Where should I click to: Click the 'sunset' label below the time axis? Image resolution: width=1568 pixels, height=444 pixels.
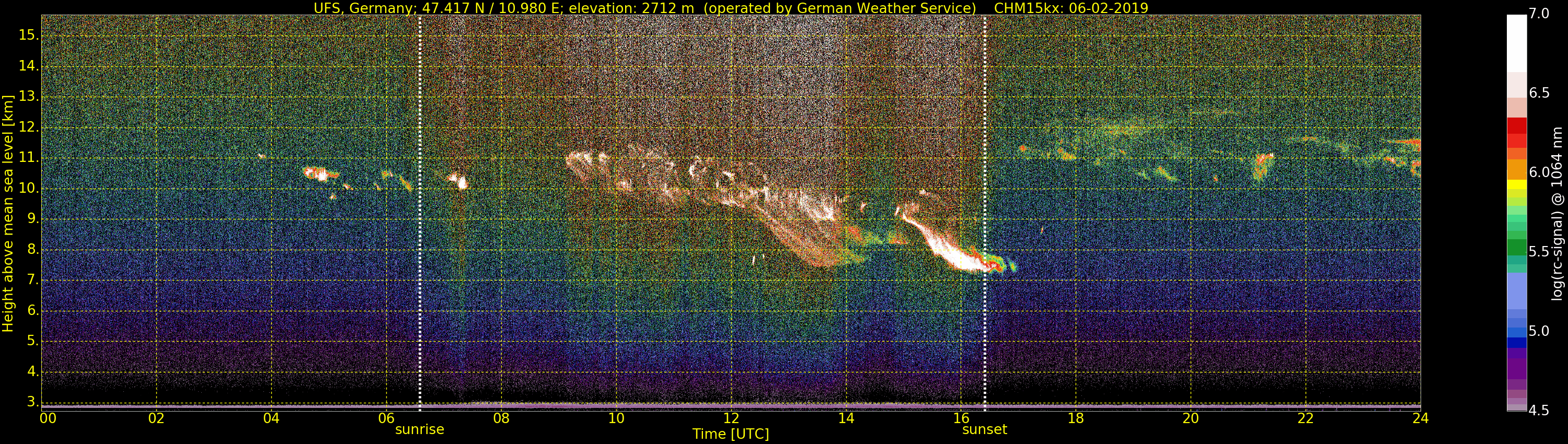pyautogui.click(x=984, y=429)
